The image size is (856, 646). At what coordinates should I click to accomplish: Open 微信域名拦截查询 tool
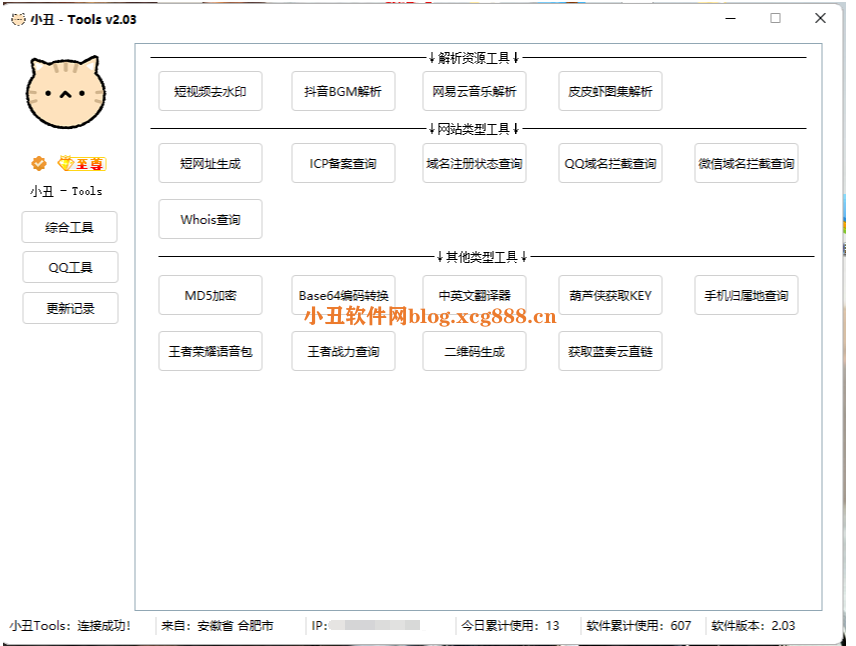click(x=746, y=163)
